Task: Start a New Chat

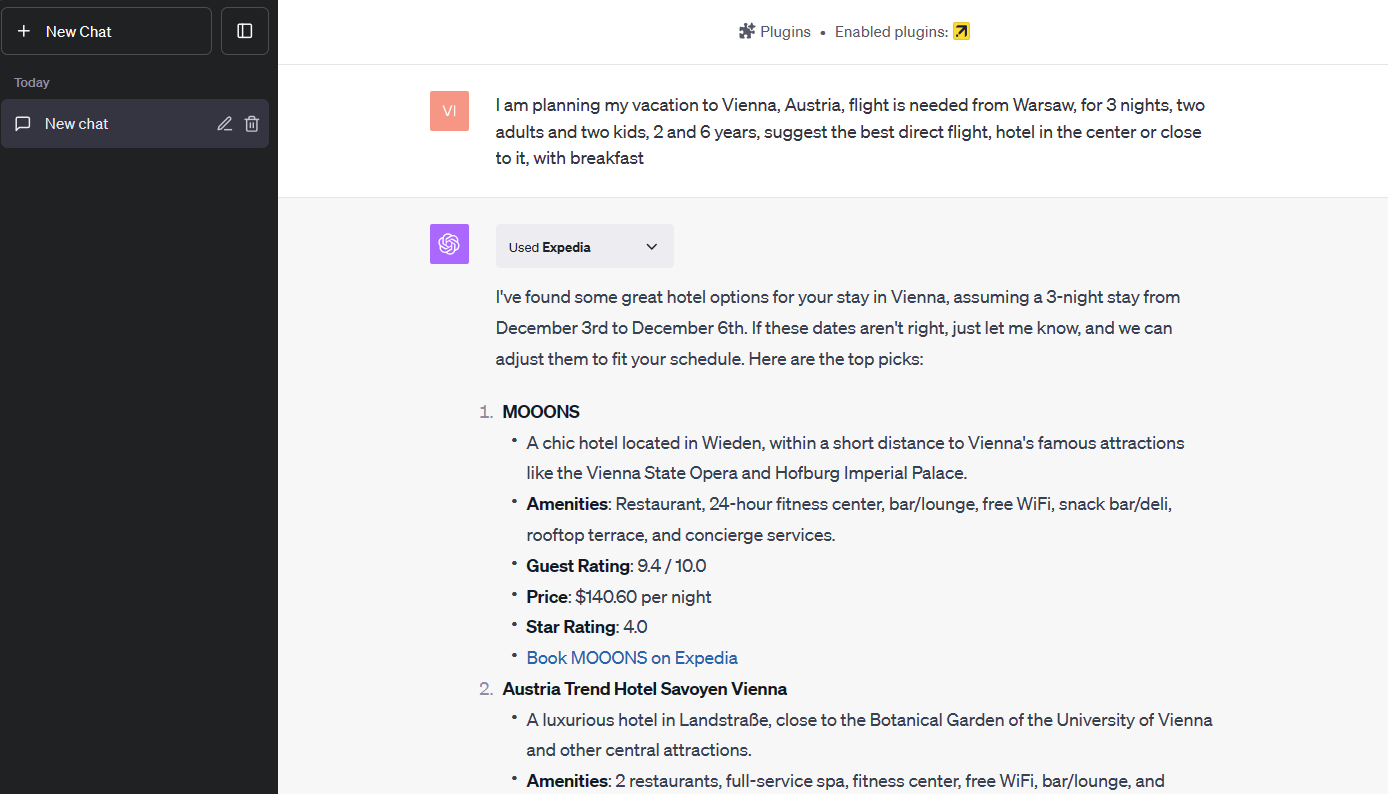Action: click(x=106, y=31)
